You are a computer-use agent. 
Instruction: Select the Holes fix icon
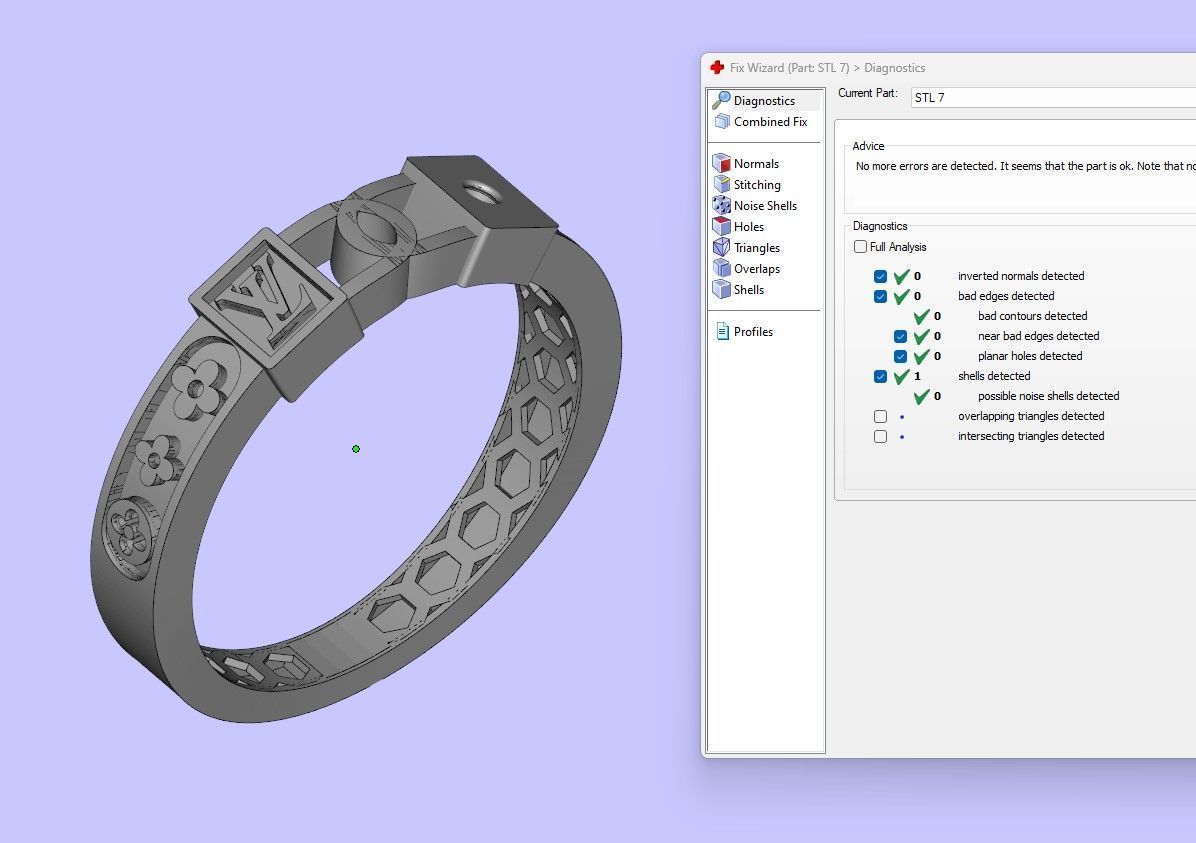(x=721, y=226)
